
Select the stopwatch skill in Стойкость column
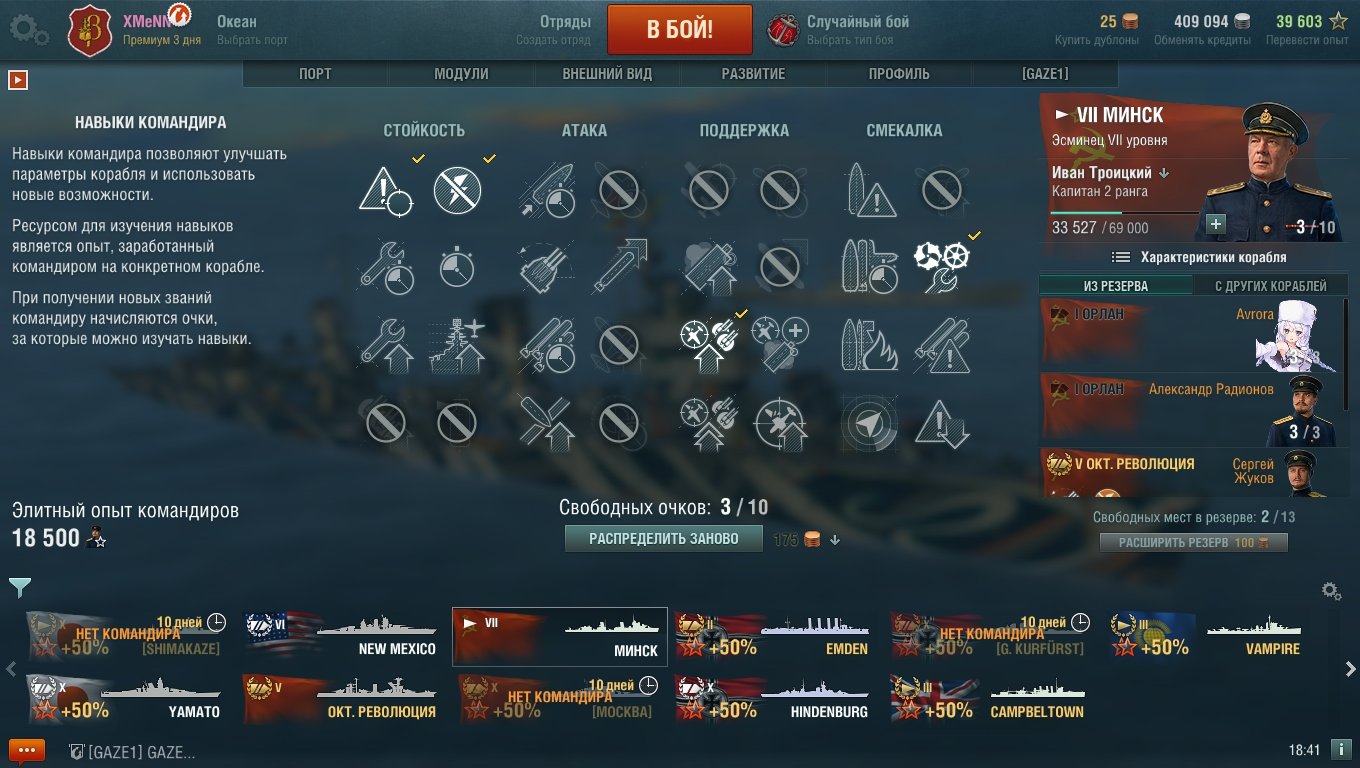tap(457, 266)
